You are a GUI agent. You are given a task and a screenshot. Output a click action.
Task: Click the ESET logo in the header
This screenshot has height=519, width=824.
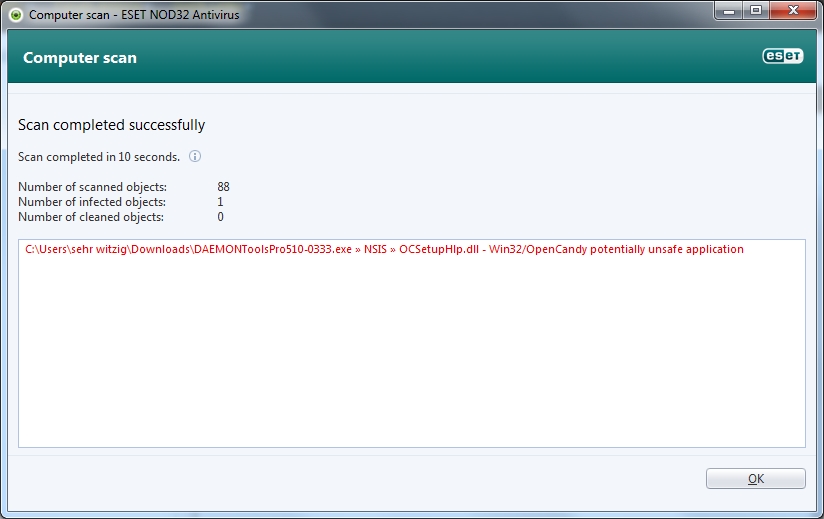coord(783,57)
